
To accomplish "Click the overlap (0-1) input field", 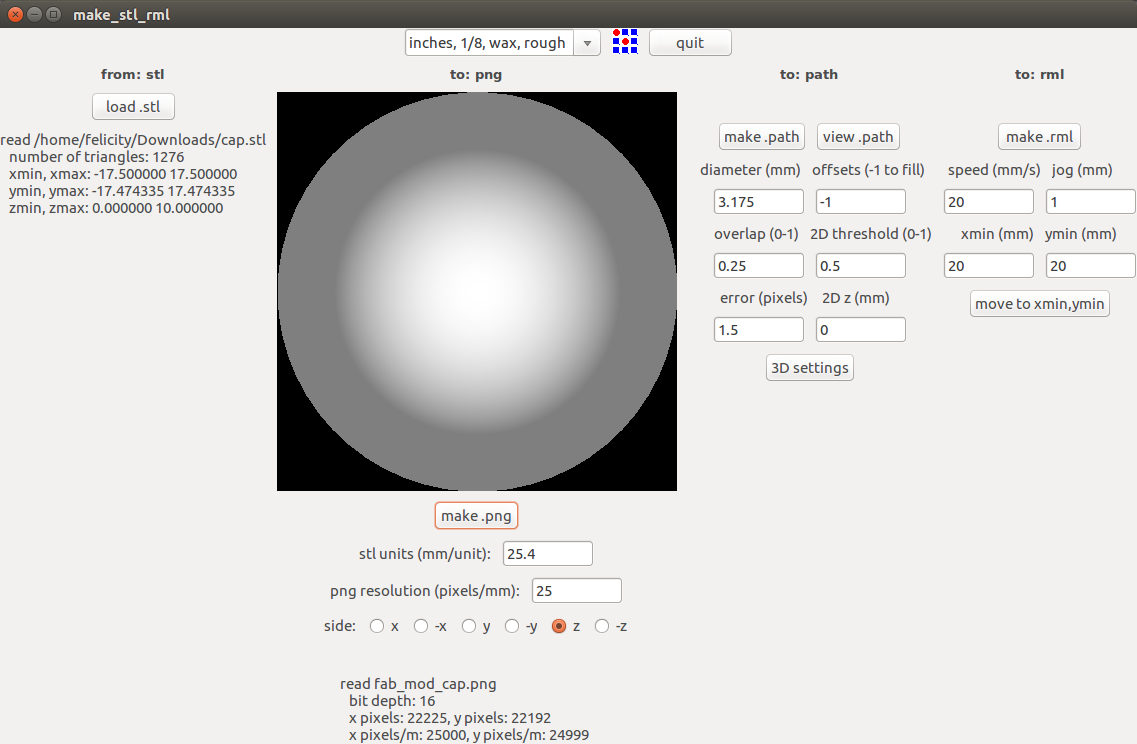I will click(x=758, y=265).
